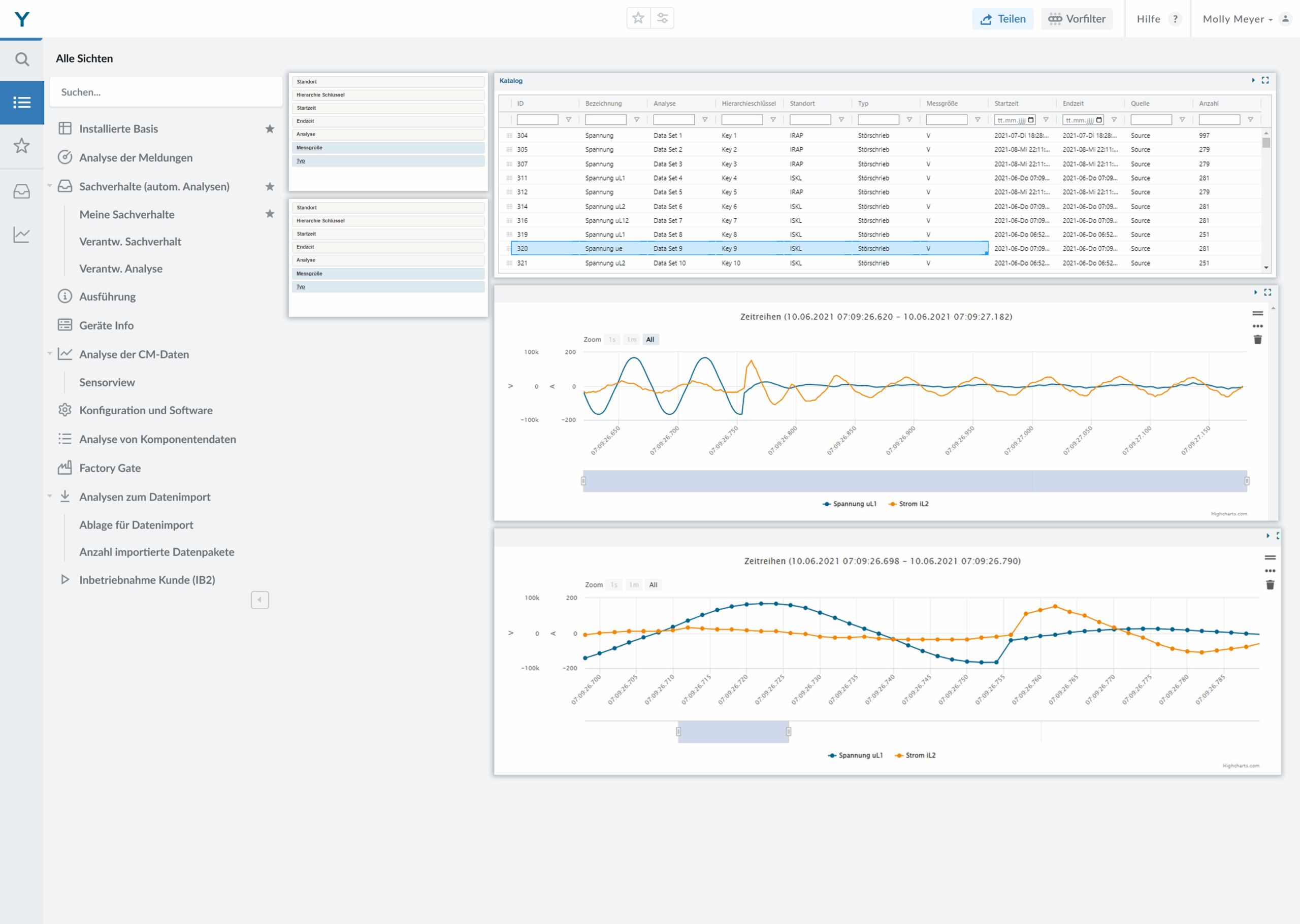Open the chart icon in left rail
The height and width of the screenshot is (924, 1300).
coord(22,235)
